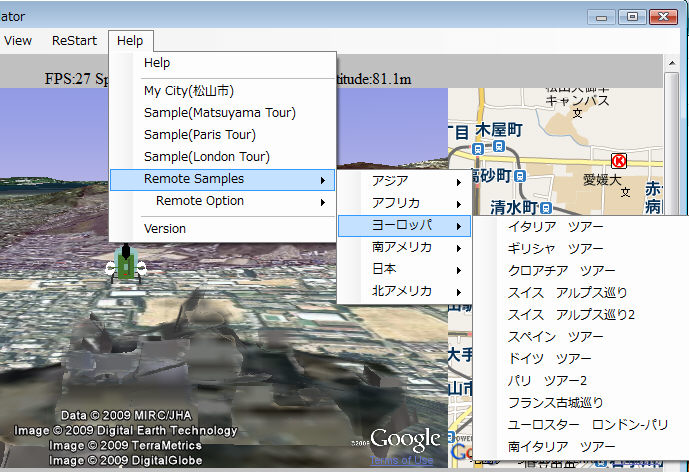Select ユーロスター ロンドン-パリ tour
The height and width of the screenshot is (472, 689).
pyautogui.click(x=574, y=425)
